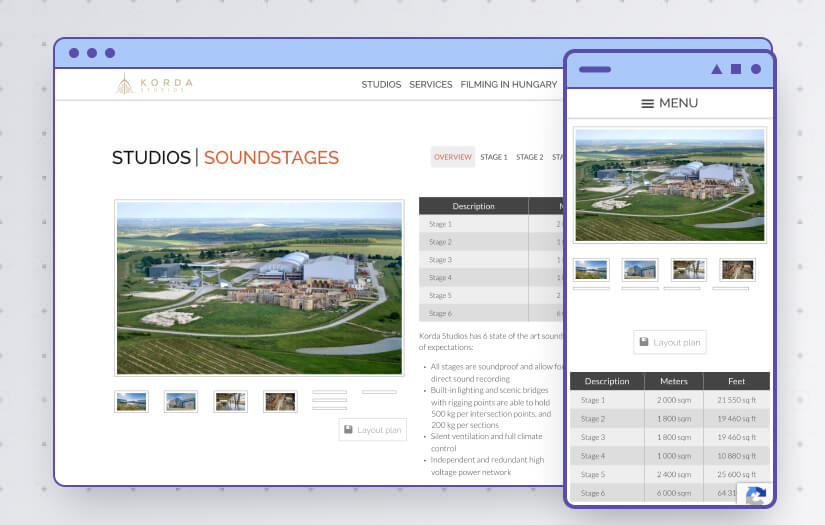Click the 10 880 sq ft cell
825x525 pixels.
pyautogui.click(x=737, y=456)
